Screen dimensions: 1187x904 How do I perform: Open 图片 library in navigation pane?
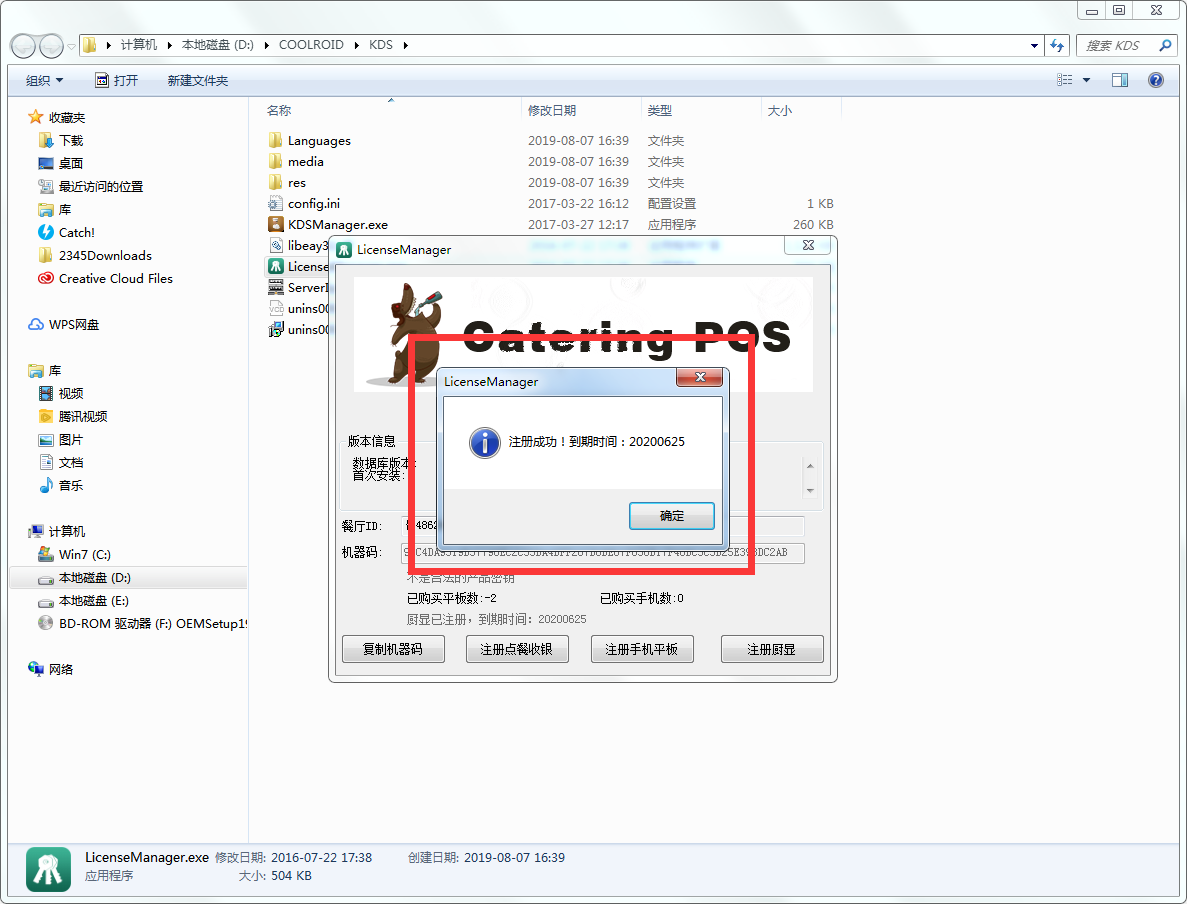(71, 439)
